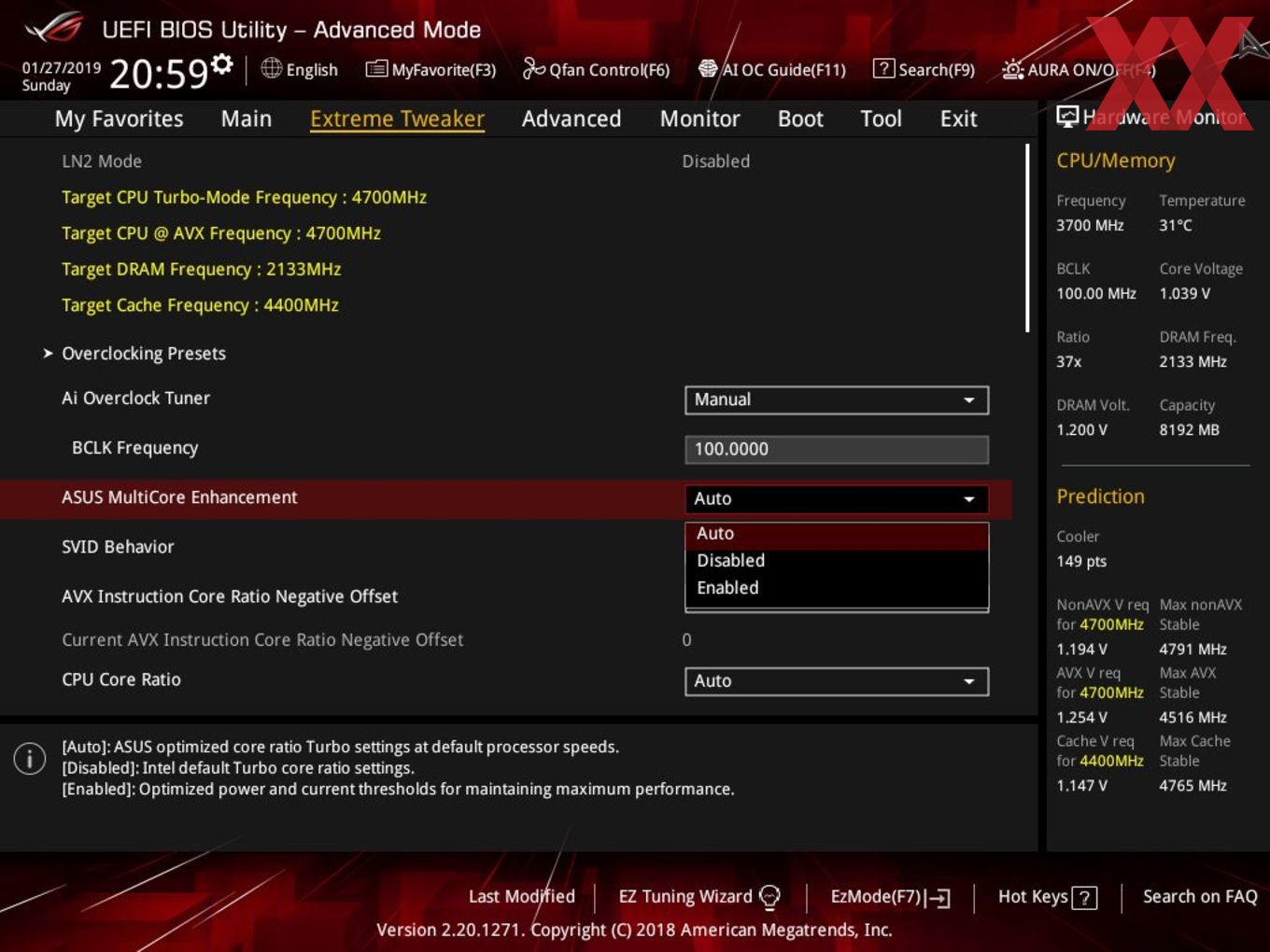Click the 3700 MHz frequency value
Screen dimensions: 1270x952
tap(1090, 225)
